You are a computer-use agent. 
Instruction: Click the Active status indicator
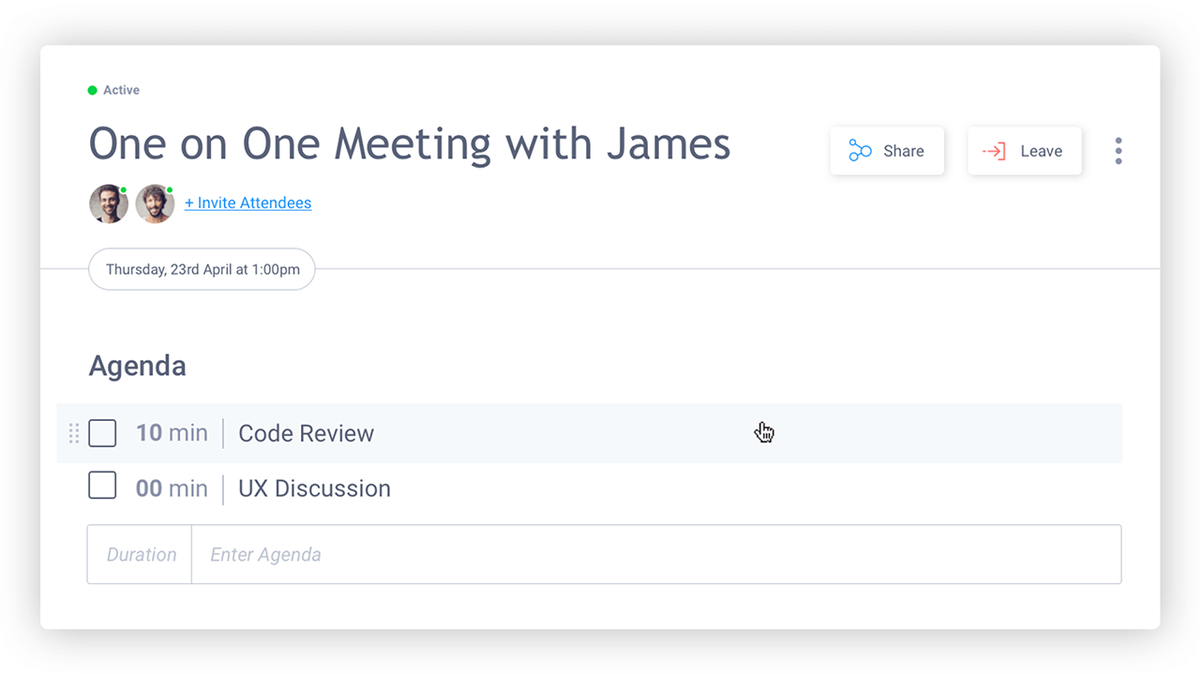tap(114, 90)
